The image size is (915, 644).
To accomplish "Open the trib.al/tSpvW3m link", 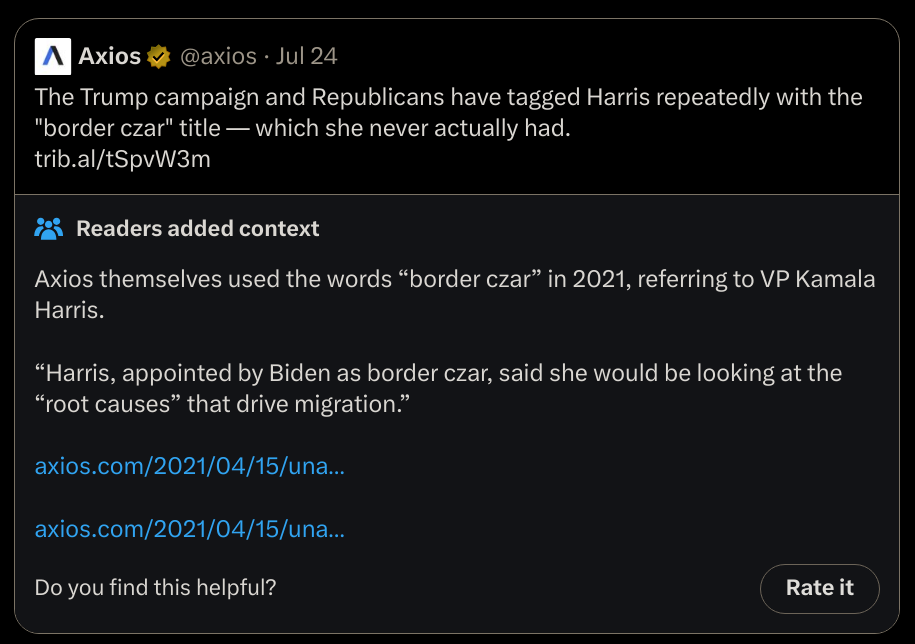I will (122, 159).
